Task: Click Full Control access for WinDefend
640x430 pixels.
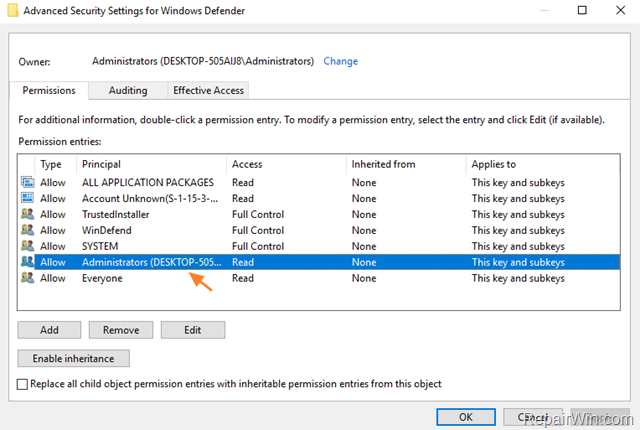Action: (x=258, y=230)
